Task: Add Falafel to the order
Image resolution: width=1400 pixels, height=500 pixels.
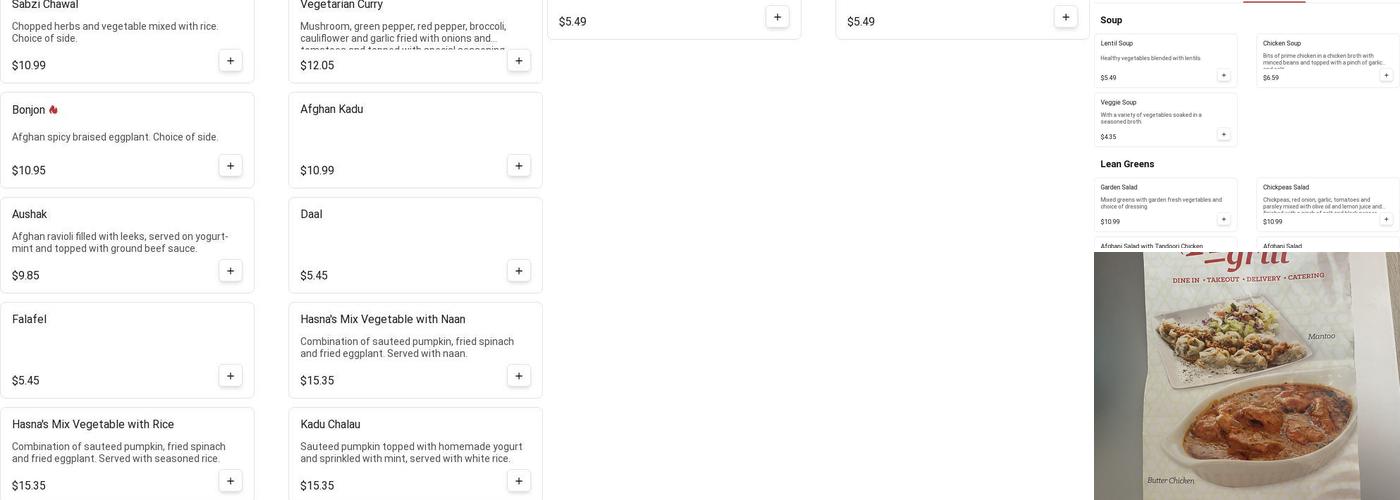Action: [x=230, y=376]
